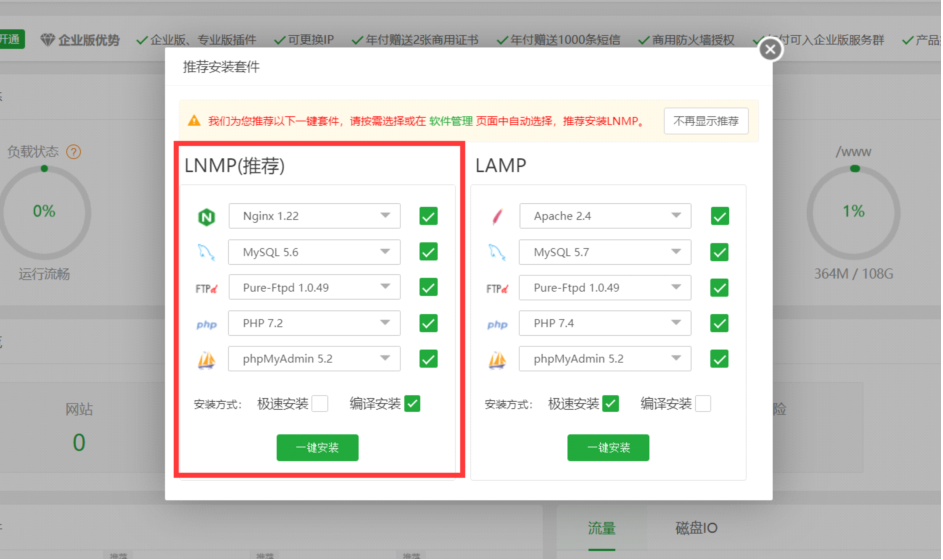The width and height of the screenshot is (943, 560).
Task: Click the orange warning triangle icon
Action: (x=194, y=121)
